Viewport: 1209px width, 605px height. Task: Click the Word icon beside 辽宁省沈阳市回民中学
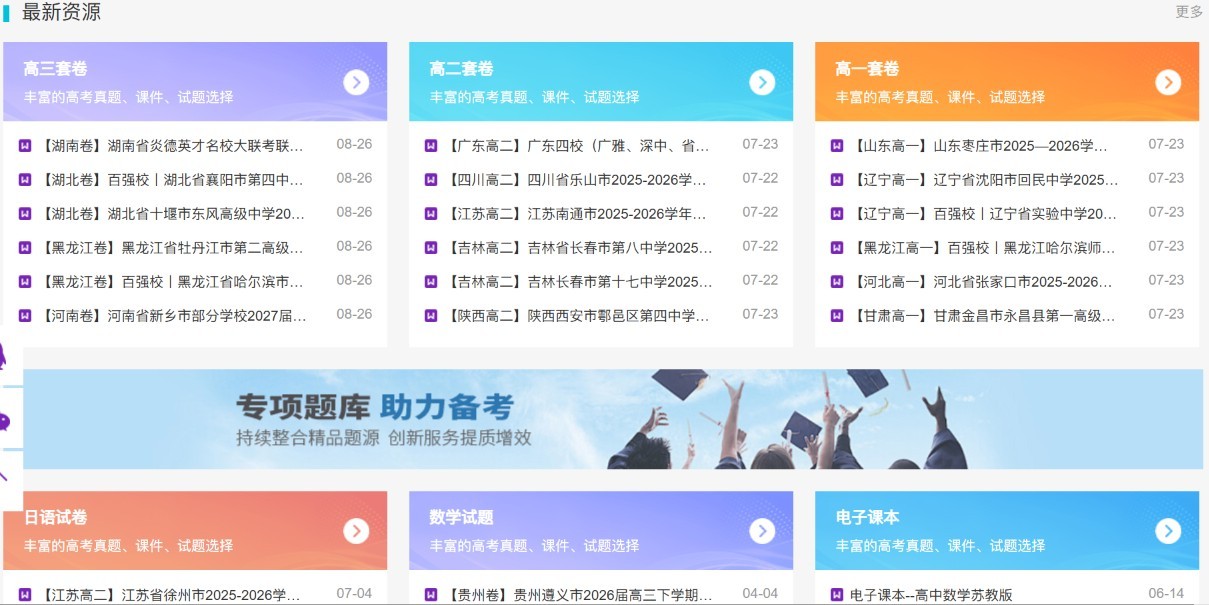click(x=837, y=180)
